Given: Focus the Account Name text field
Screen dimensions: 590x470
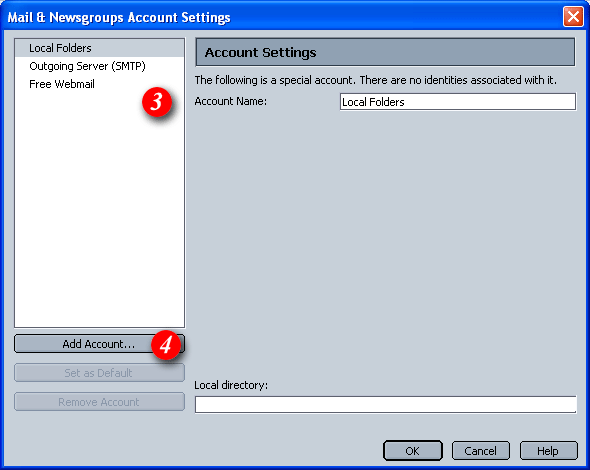Looking at the screenshot, I should 458,102.
